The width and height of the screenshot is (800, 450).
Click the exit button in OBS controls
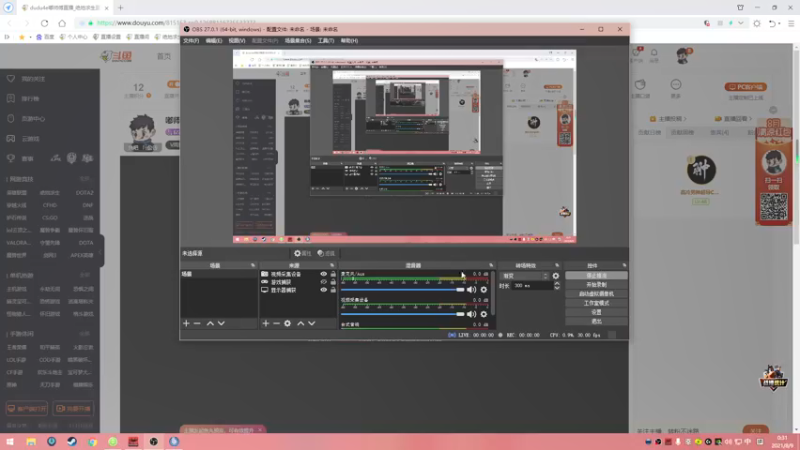tap(596, 321)
